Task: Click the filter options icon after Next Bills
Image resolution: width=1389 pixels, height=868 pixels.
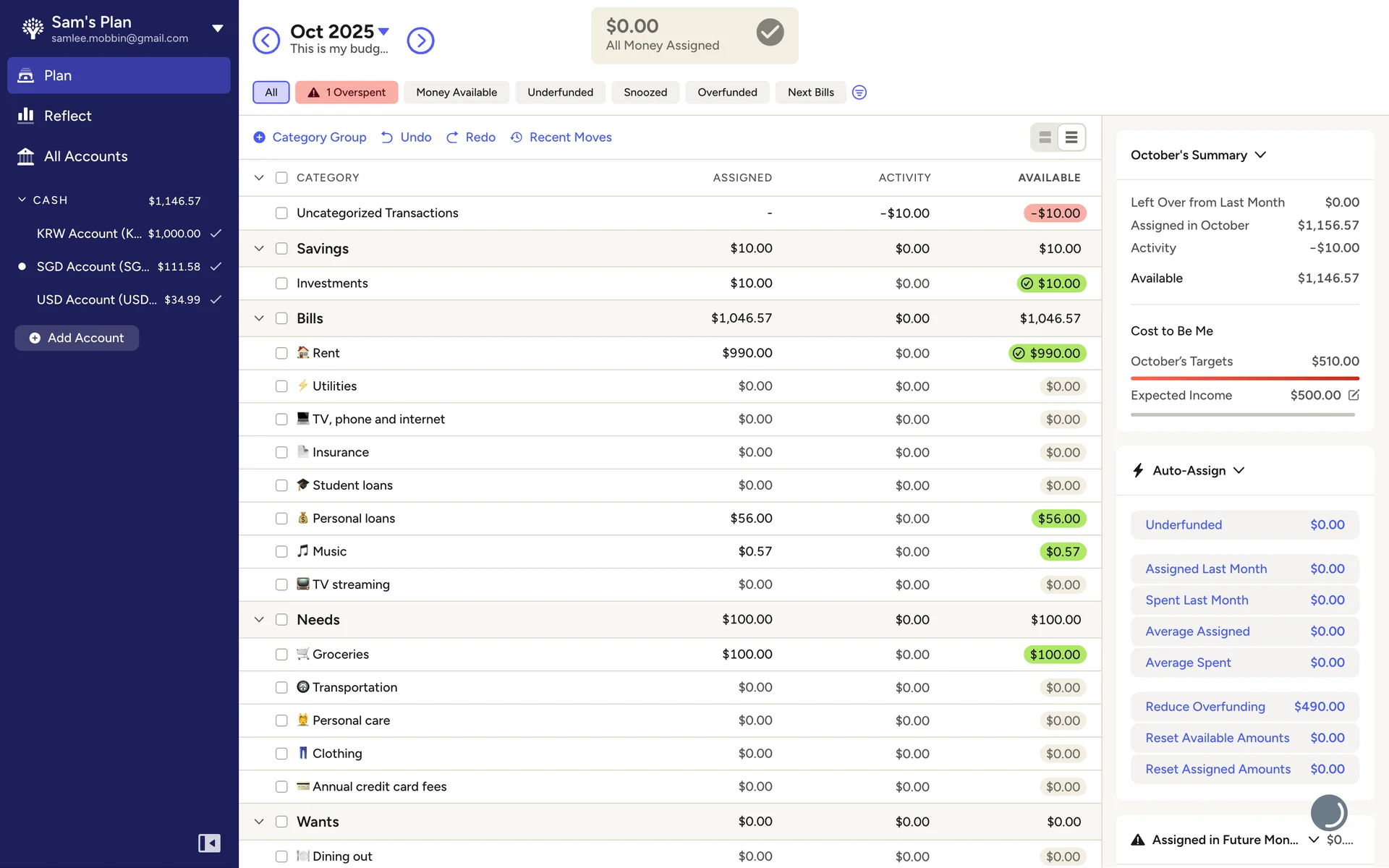Action: click(x=859, y=93)
